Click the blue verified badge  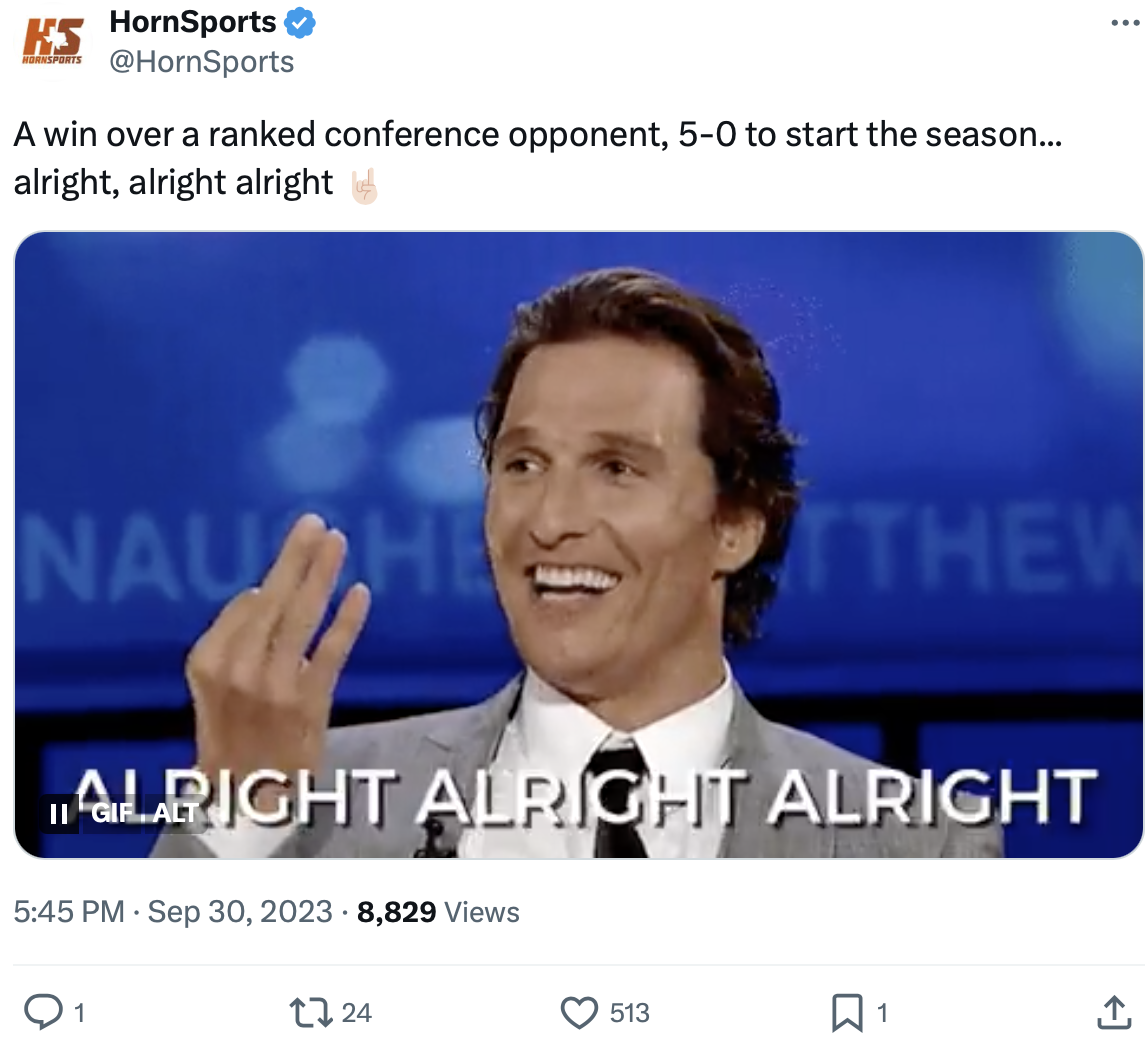tap(299, 23)
